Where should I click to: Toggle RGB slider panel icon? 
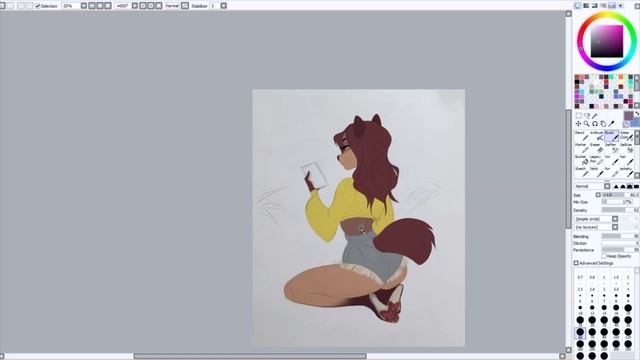(586, 6)
